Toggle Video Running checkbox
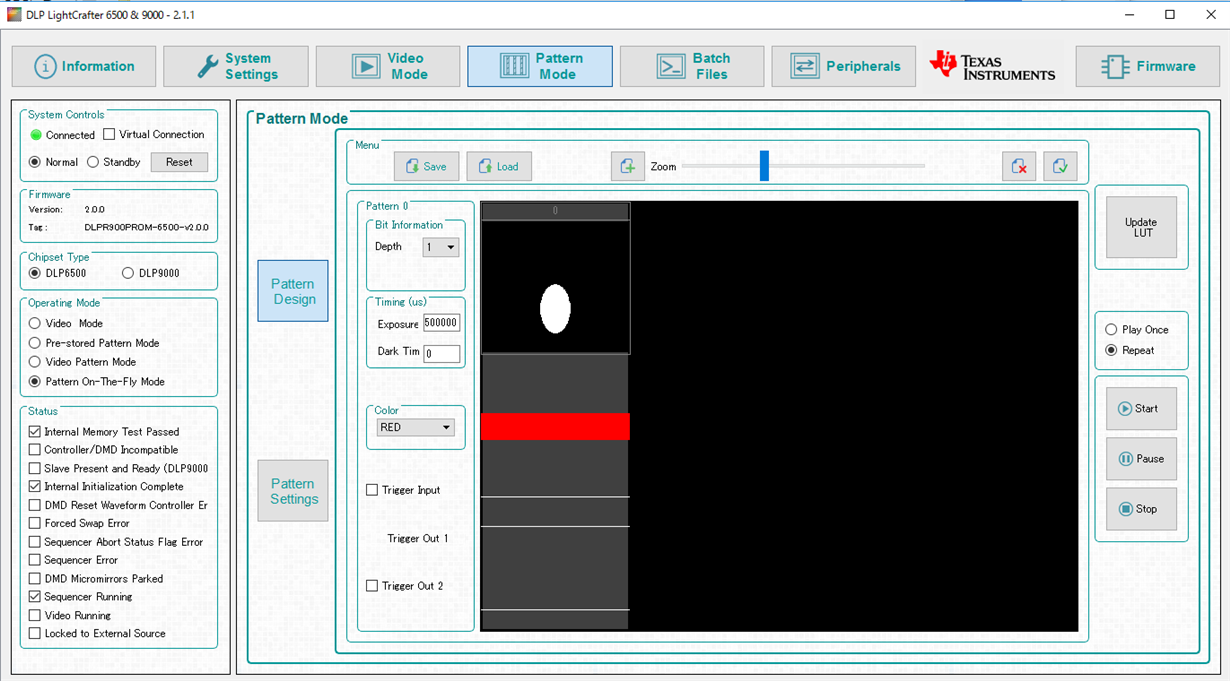 click(x=35, y=615)
